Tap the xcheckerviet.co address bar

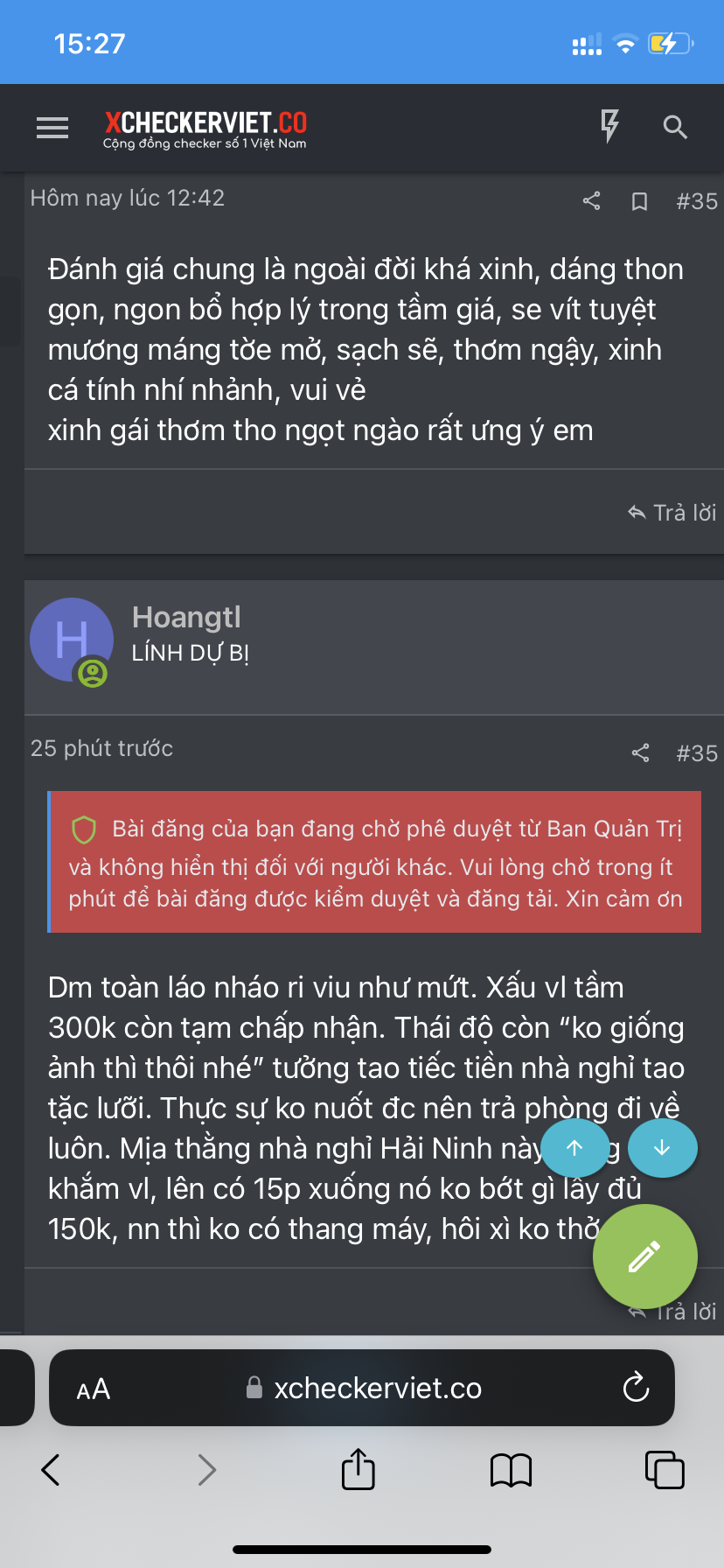click(x=362, y=1388)
